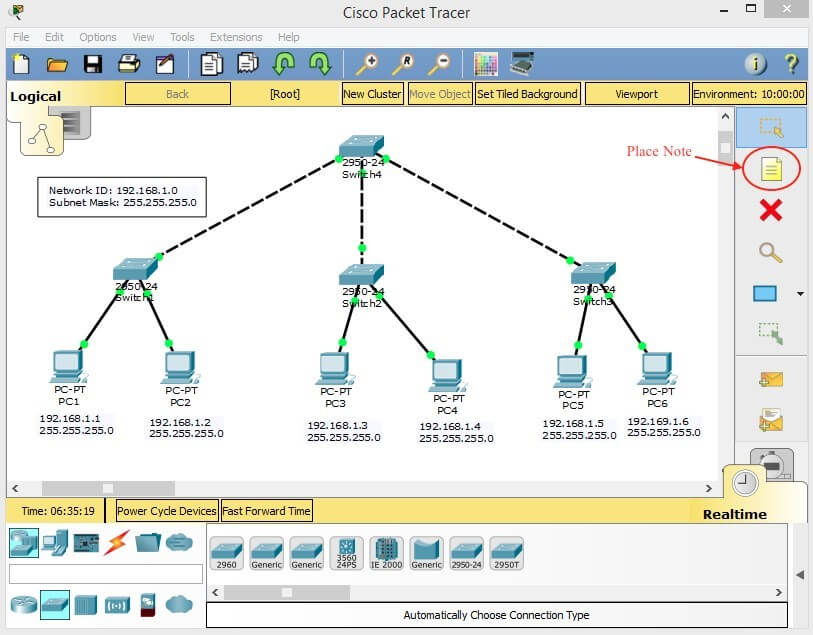Viewport: 813px width, 635px height.
Task: Pick the IE 2000 switch device
Action: coord(386,554)
